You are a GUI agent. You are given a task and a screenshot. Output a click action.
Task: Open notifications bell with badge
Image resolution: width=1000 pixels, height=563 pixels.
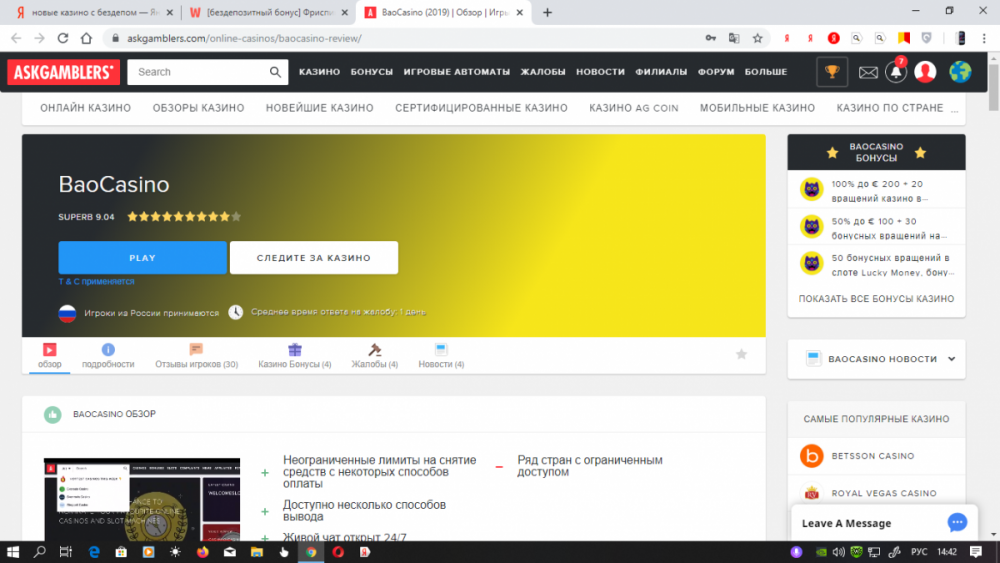tap(895, 72)
